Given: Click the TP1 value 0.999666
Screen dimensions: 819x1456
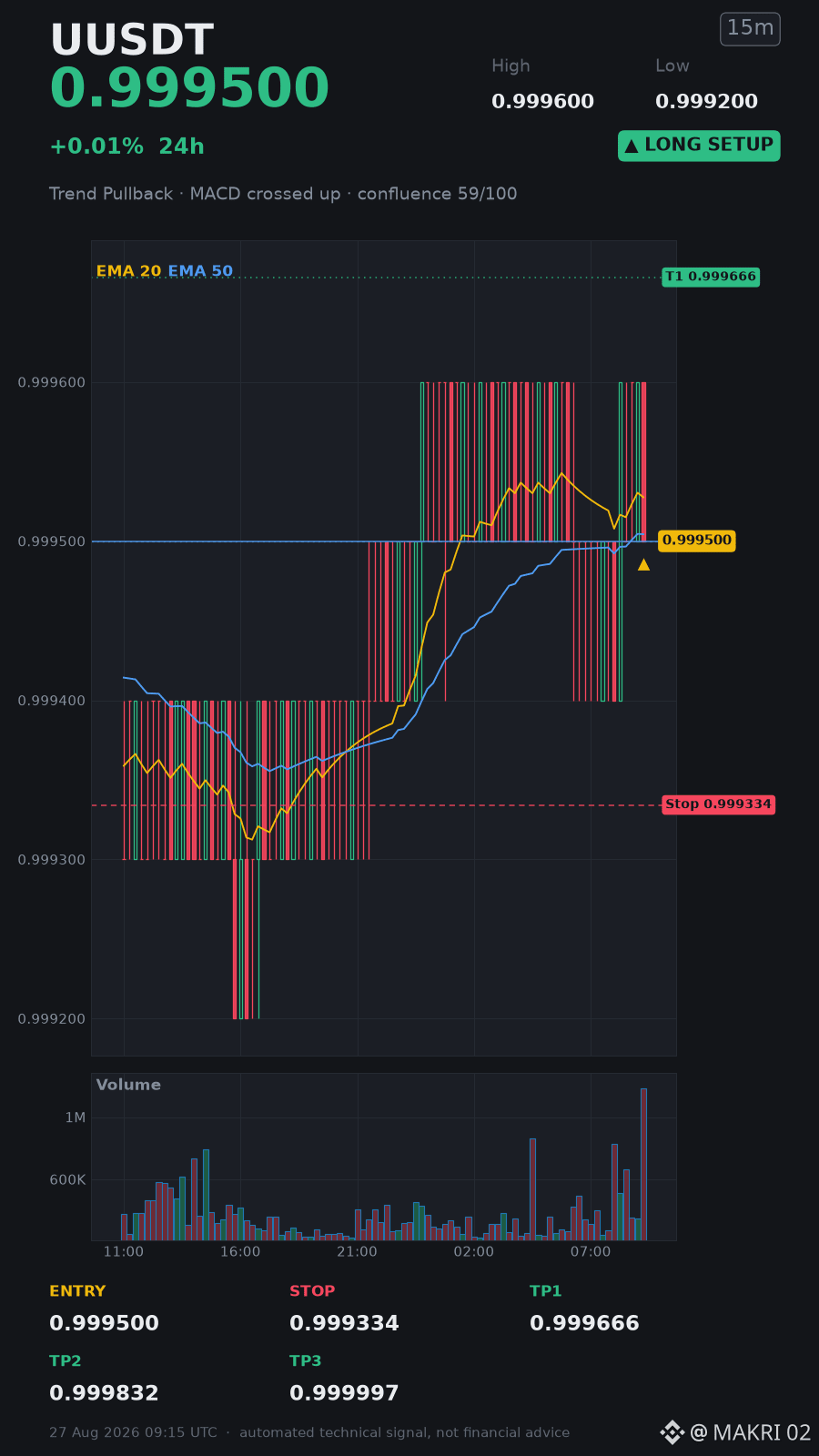Looking at the screenshot, I should click(x=584, y=1323).
